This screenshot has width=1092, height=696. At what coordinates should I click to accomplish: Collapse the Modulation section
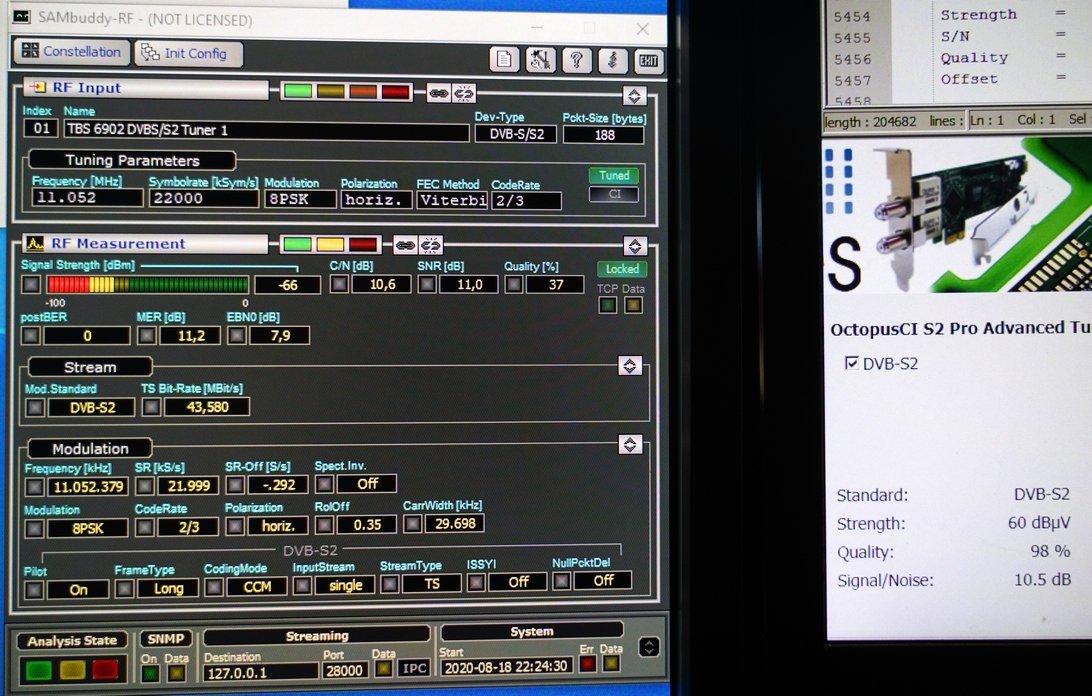pyautogui.click(x=629, y=444)
